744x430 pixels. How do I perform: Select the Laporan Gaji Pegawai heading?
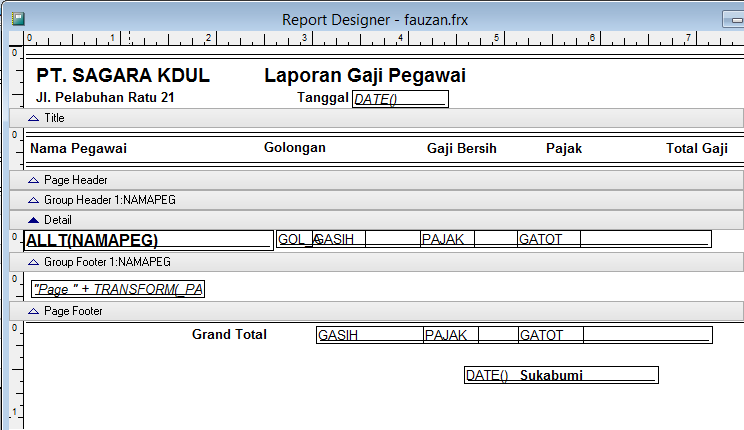(365, 75)
